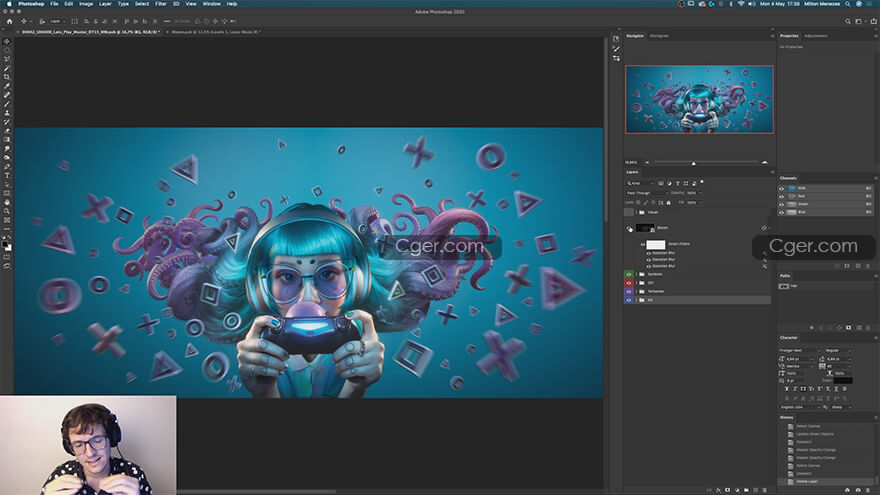The image size is (880, 495).
Task: Select the Eraser tool
Action: click(x=7, y=131)
